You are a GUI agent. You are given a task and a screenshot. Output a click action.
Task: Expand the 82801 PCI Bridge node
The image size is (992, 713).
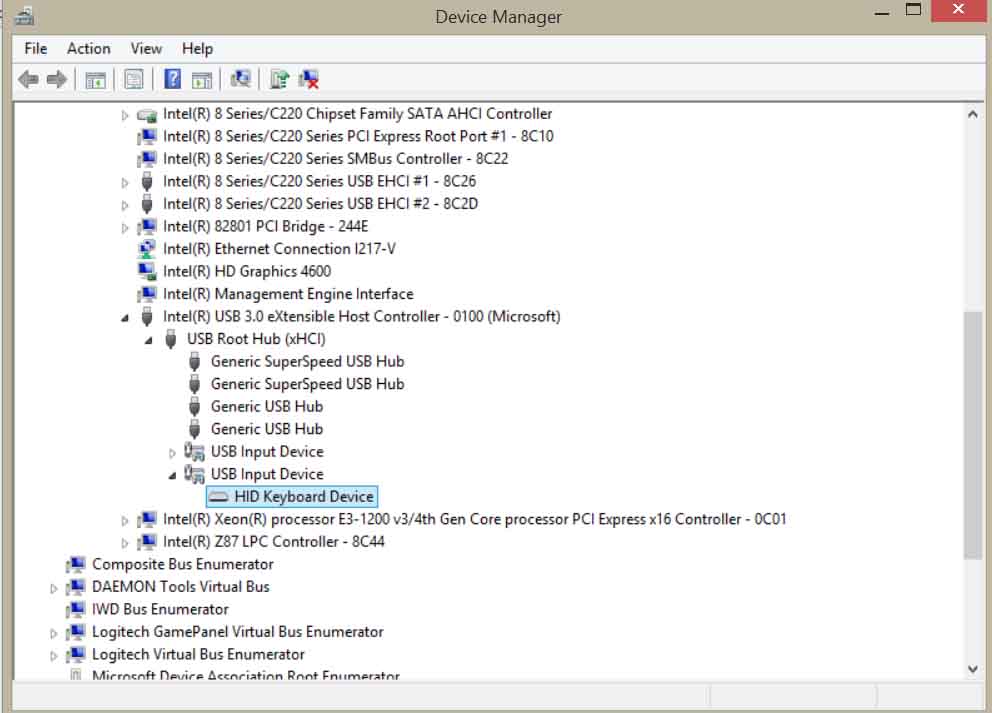coord(125,228)
